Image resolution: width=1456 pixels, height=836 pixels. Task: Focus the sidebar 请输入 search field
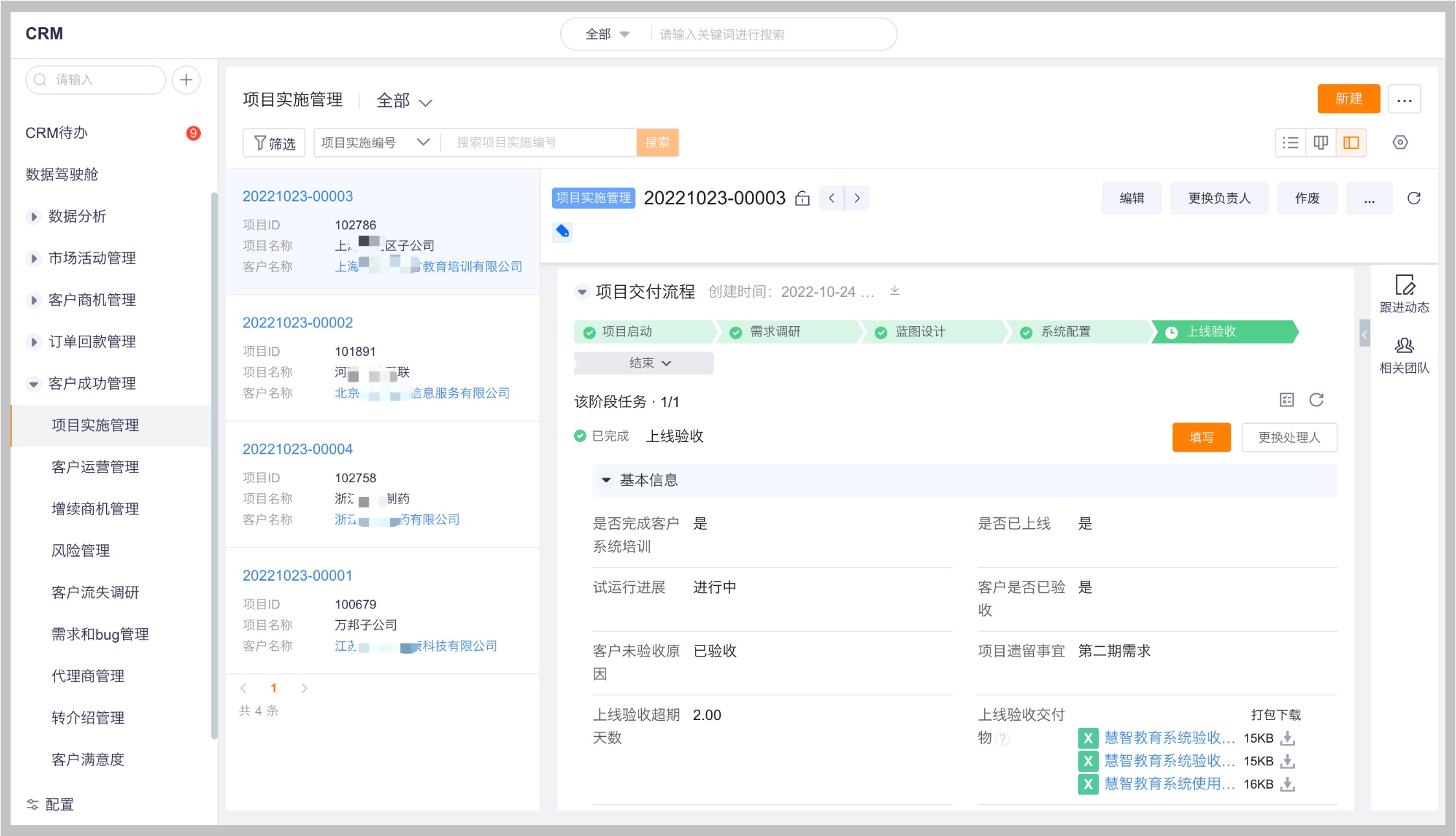[96, 80]
